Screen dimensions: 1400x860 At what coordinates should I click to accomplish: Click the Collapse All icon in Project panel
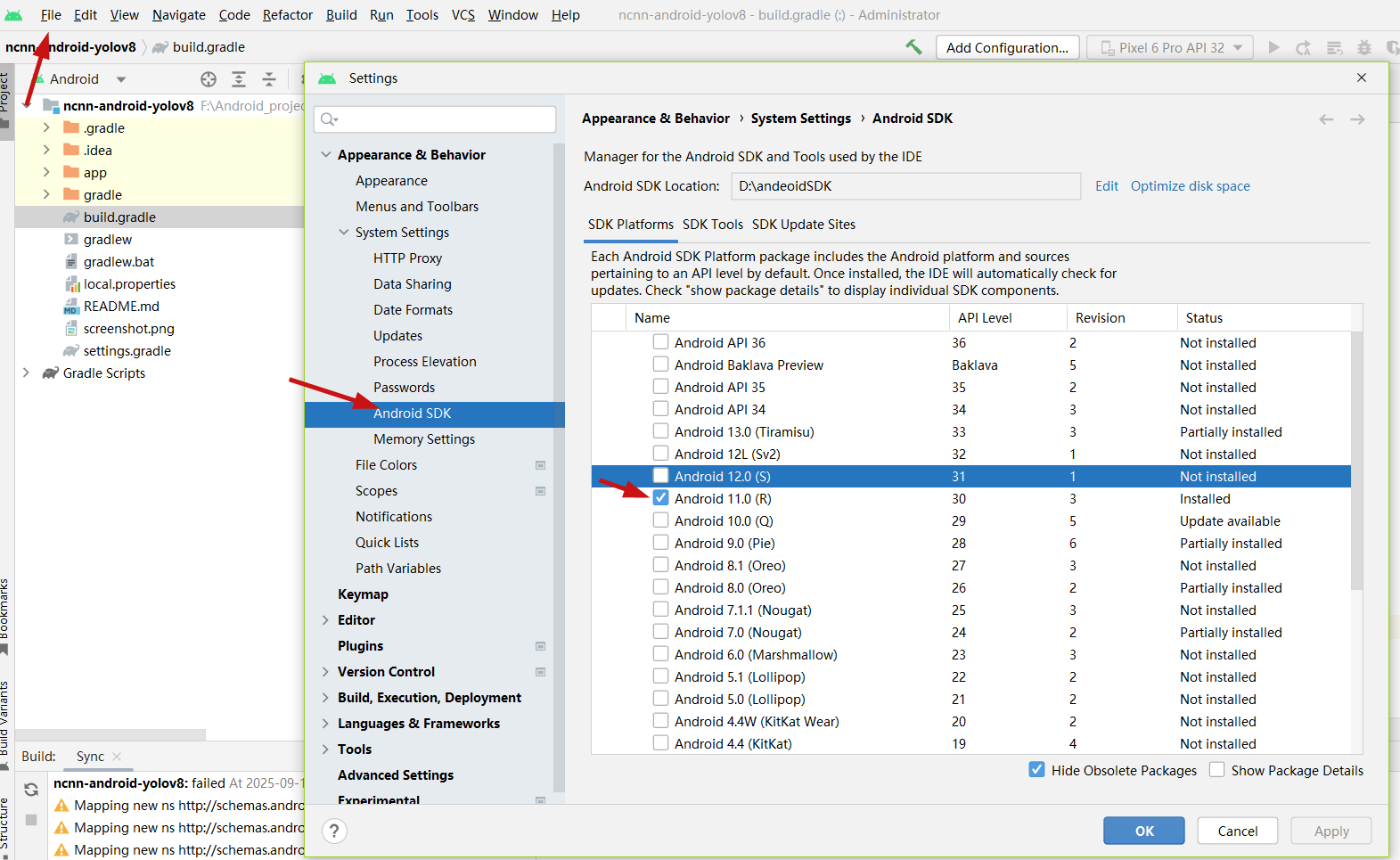[269, 79]
